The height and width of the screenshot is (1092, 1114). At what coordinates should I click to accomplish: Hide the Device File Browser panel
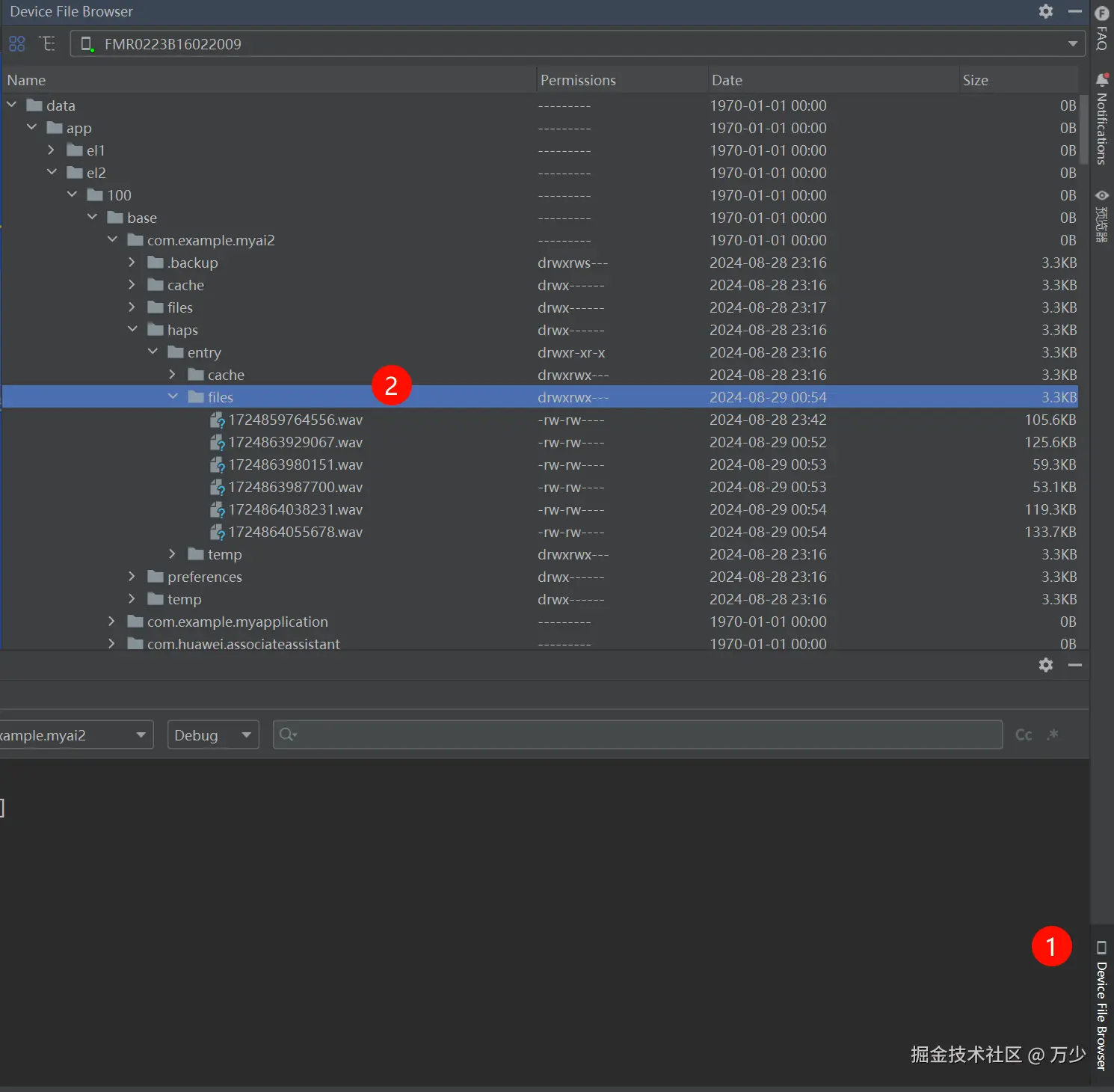coord(1074,11)
